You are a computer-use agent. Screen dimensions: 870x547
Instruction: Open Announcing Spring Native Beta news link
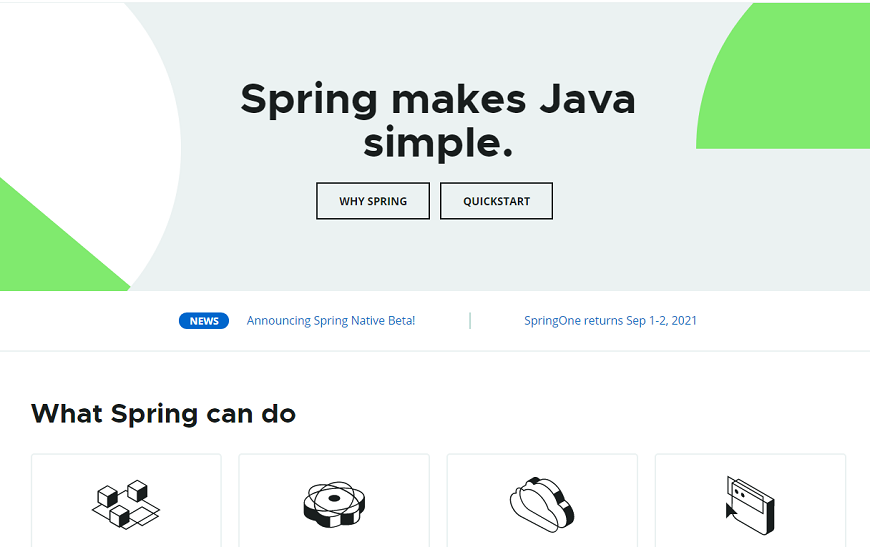tap(331, 321)
